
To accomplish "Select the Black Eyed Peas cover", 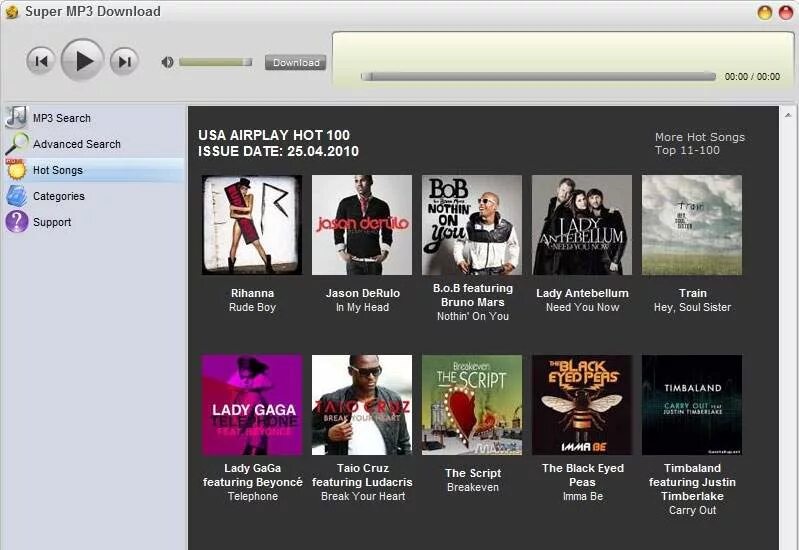I will point(582,405).
